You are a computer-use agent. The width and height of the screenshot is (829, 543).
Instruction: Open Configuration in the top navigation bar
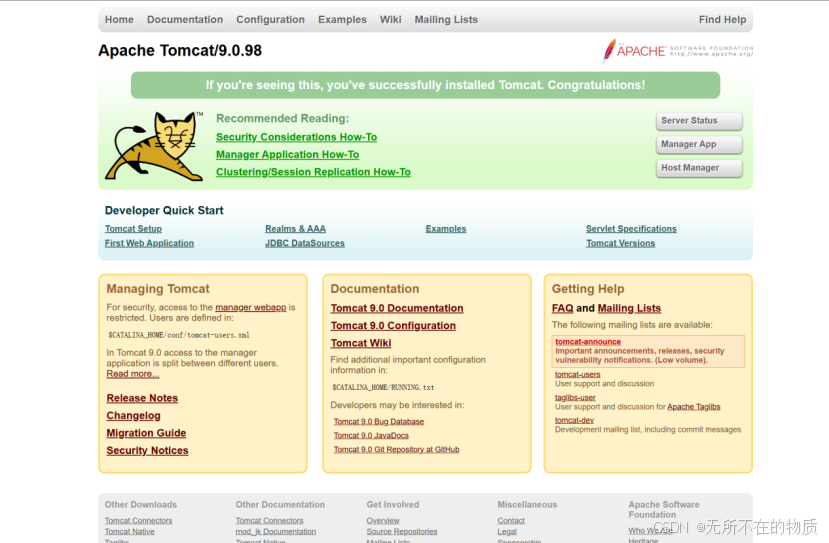click(x=270, y=20)
